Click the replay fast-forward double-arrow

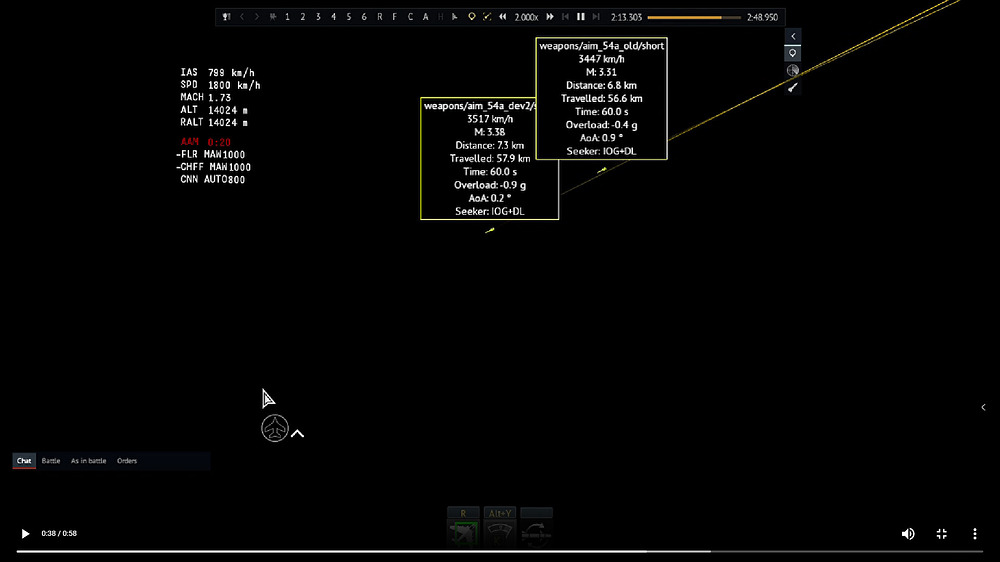pyautogui.click(x=550, y=17)
